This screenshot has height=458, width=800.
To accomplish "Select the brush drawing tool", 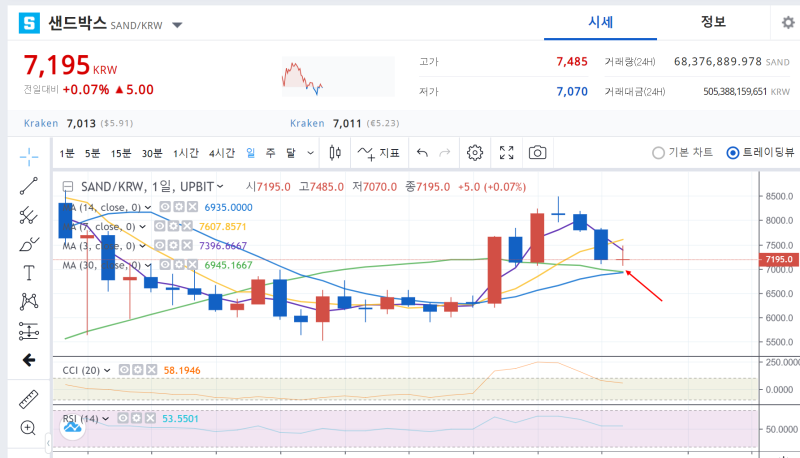I will point(29,244).
